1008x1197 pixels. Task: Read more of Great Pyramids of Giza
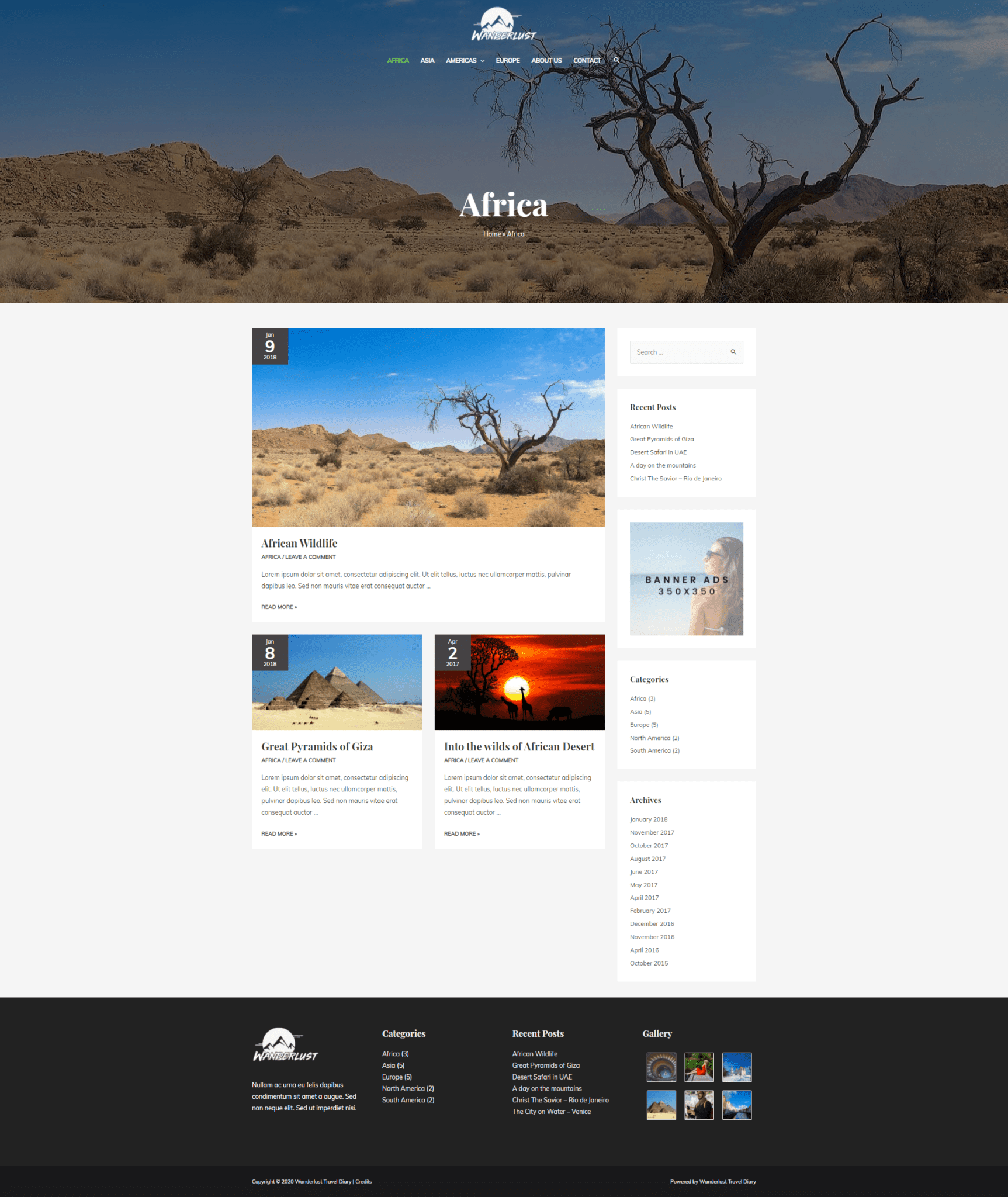279,833
